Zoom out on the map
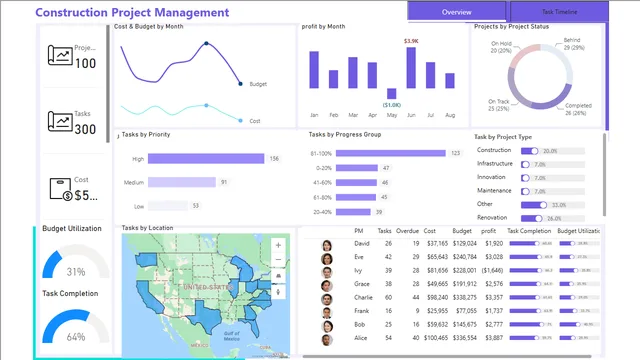The width and height of the screenshot is (640, 360). pyautogui.click(x=278, y=260)
